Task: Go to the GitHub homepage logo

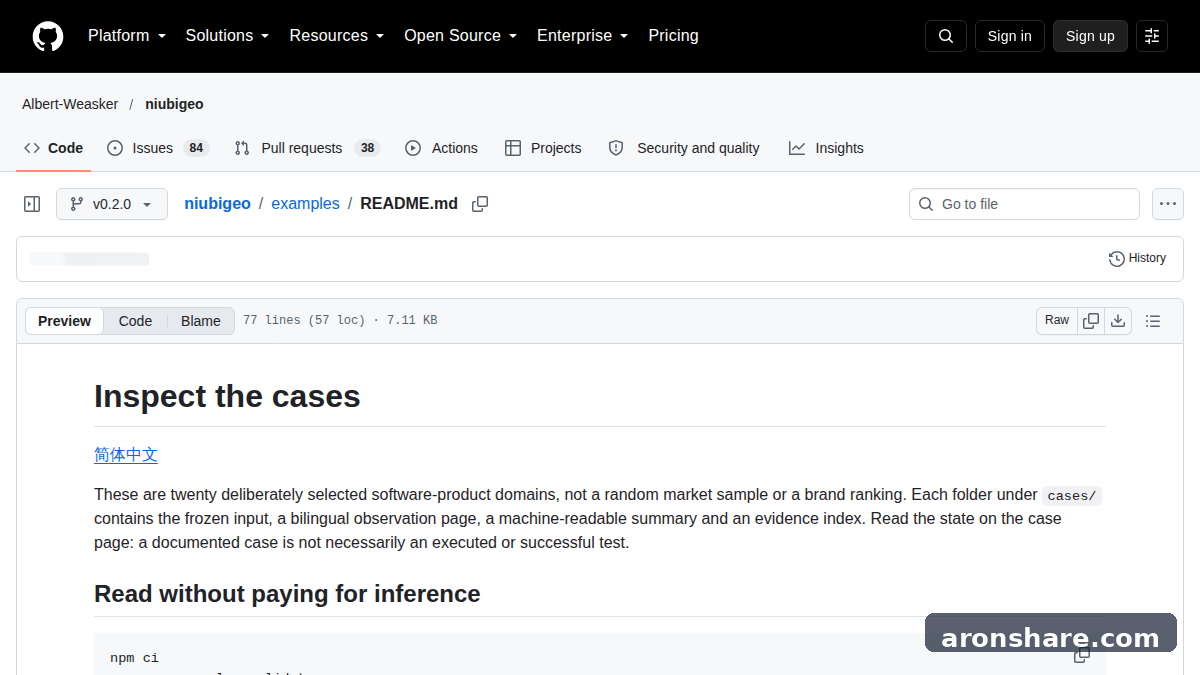Action: point(48,36)
